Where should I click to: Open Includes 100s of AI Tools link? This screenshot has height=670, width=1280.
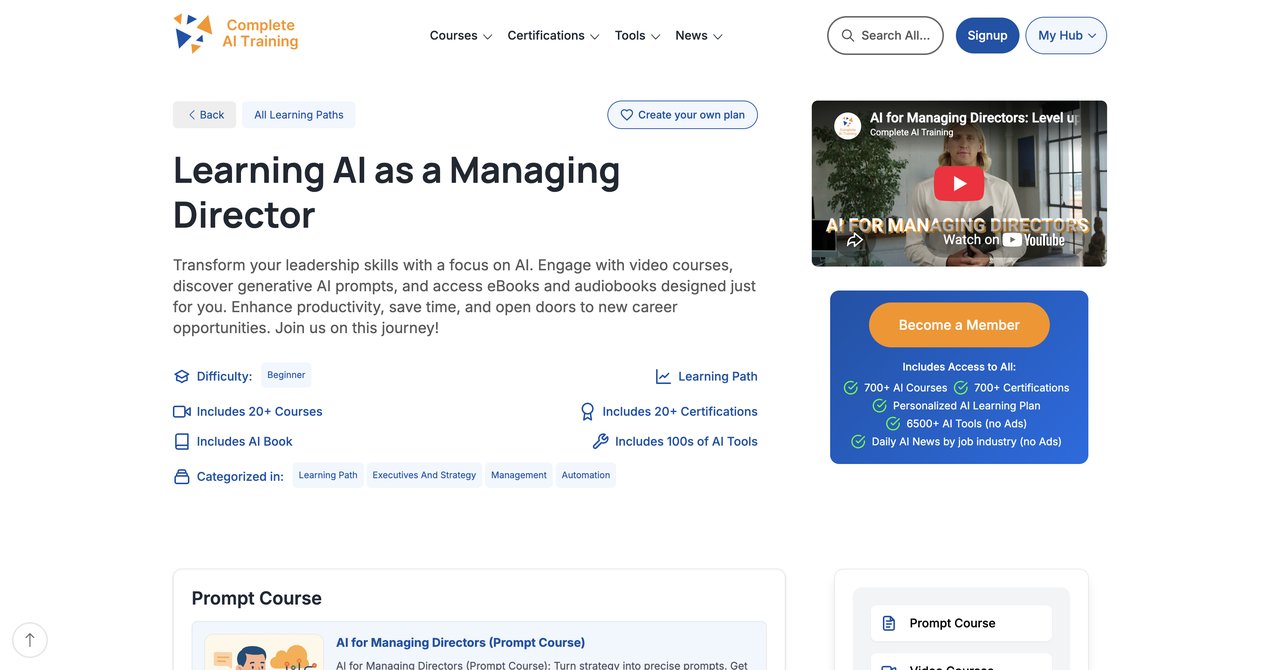[686, 441]
